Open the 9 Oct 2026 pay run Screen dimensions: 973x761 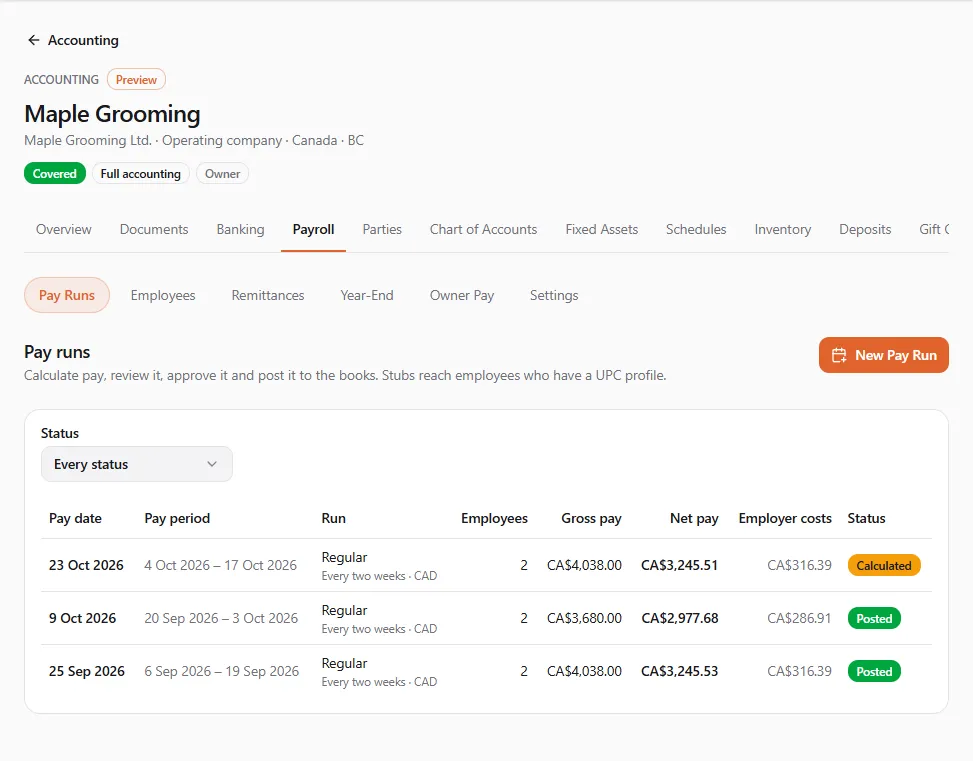point(486,618)
